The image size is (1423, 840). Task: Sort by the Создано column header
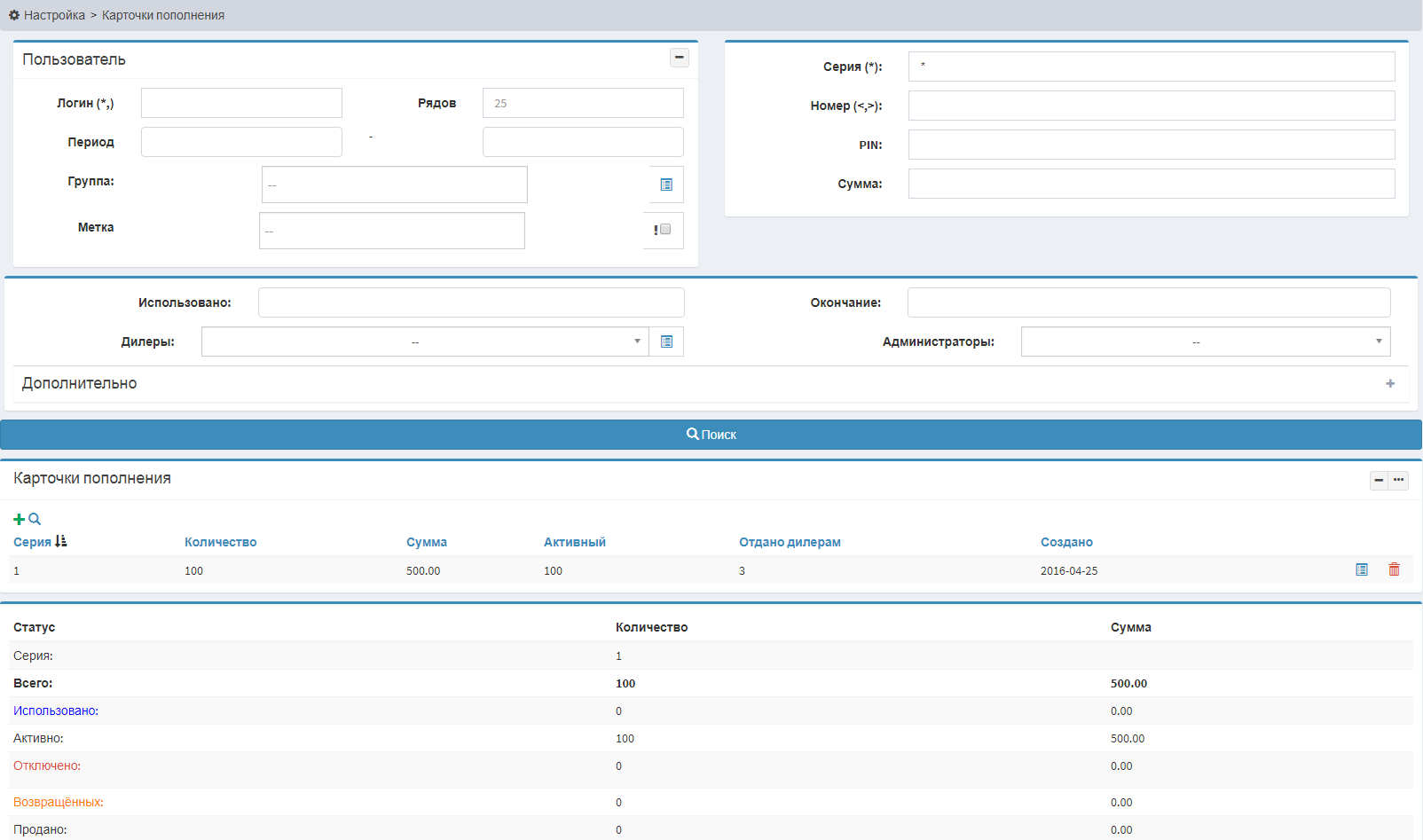pyautogui.click(x=1066, y=542)
